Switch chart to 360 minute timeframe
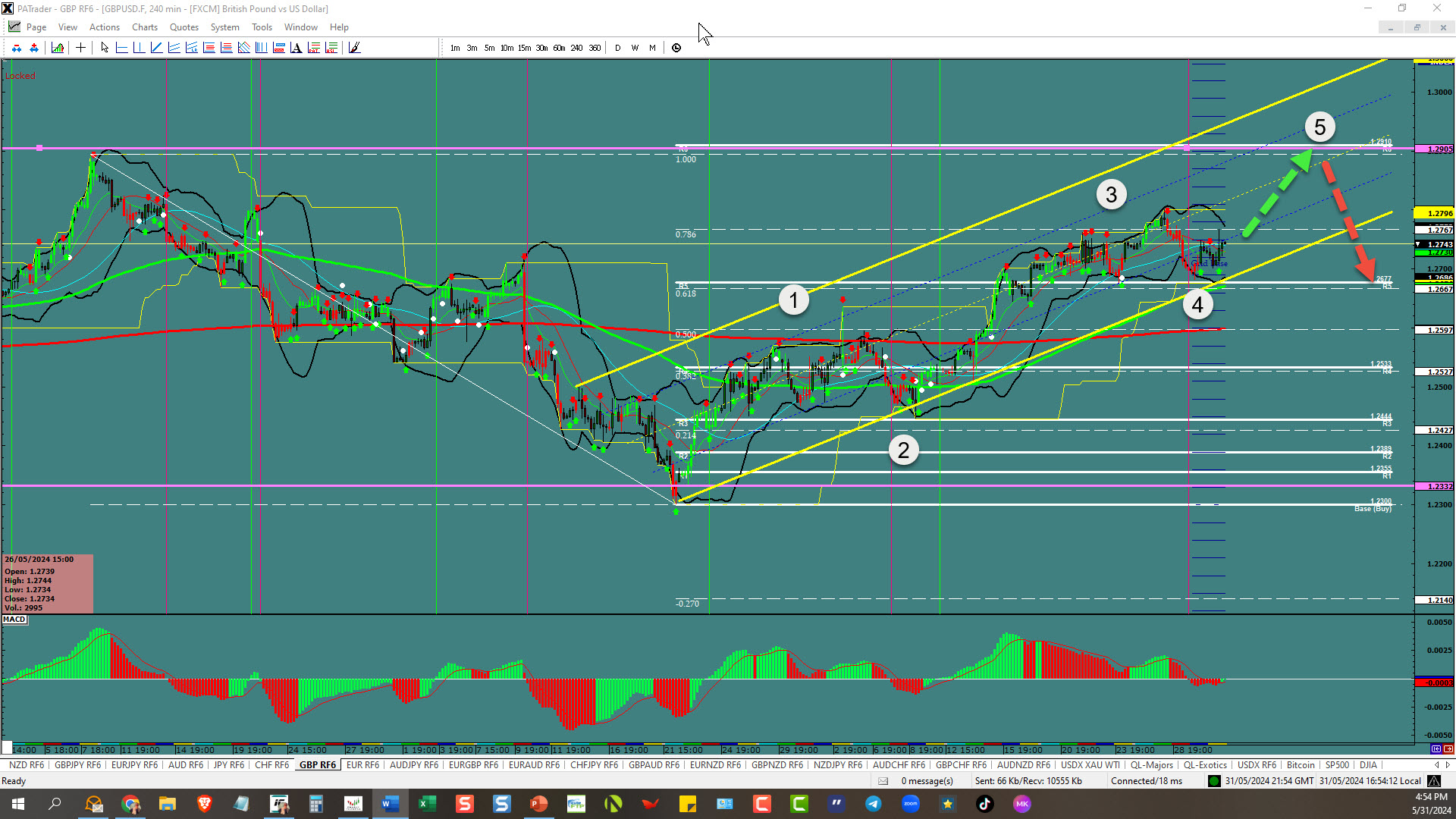The image size is (1456, 819). [x=595, y=48]
